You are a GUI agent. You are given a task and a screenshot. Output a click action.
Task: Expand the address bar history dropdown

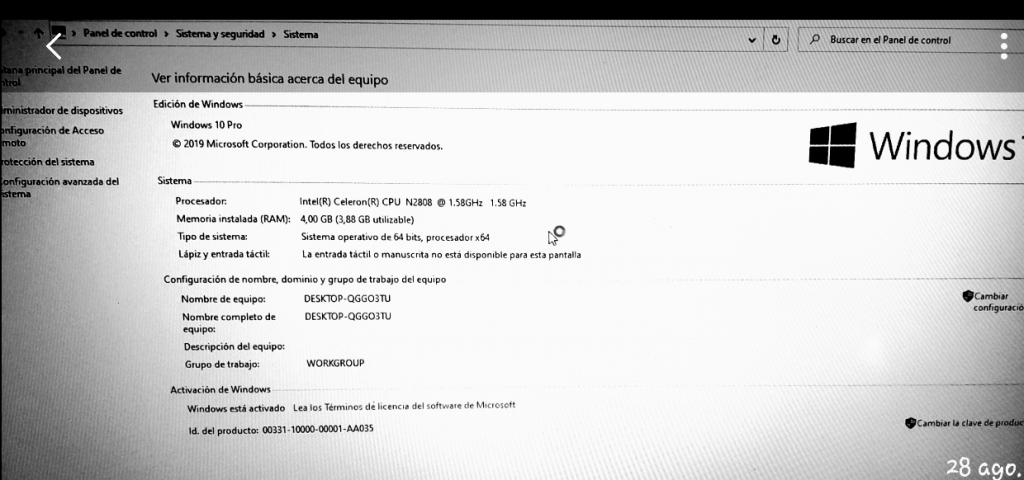[752, 40]
